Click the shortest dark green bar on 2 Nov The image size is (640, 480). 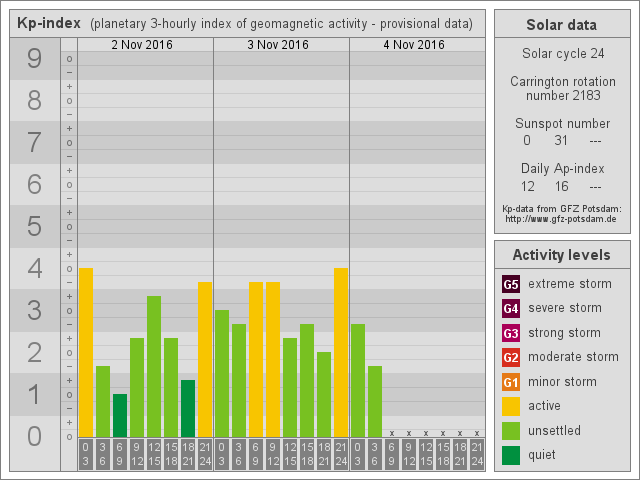coord(120,415)
